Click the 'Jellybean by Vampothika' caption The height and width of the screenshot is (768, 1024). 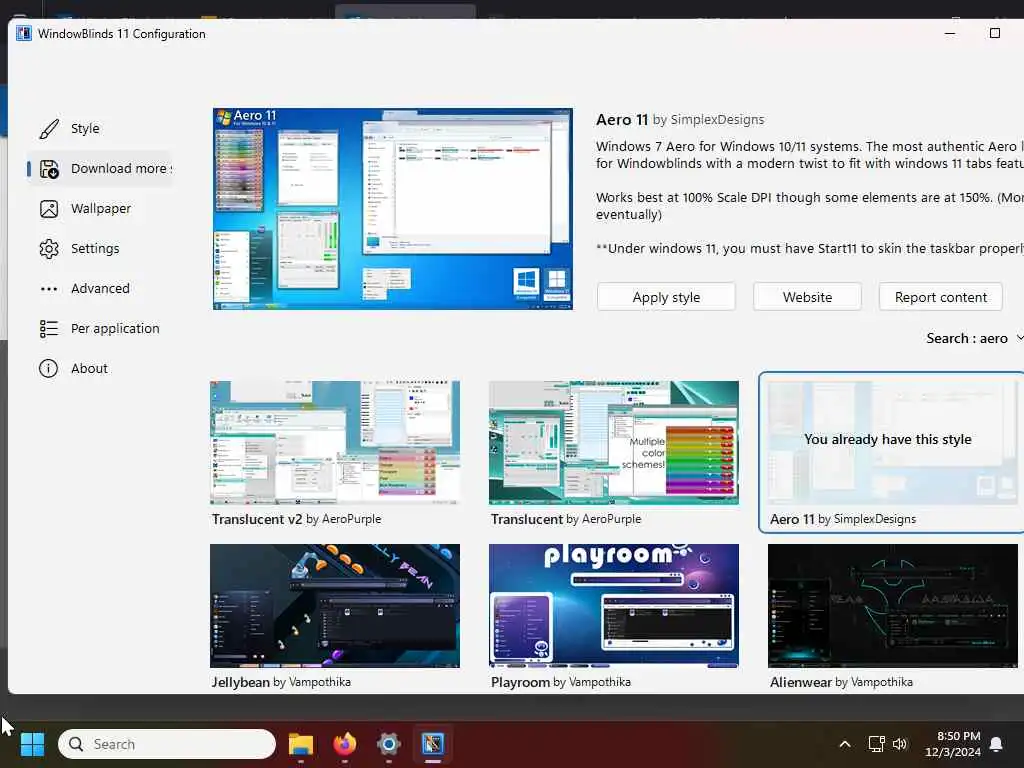click(281, 682)
